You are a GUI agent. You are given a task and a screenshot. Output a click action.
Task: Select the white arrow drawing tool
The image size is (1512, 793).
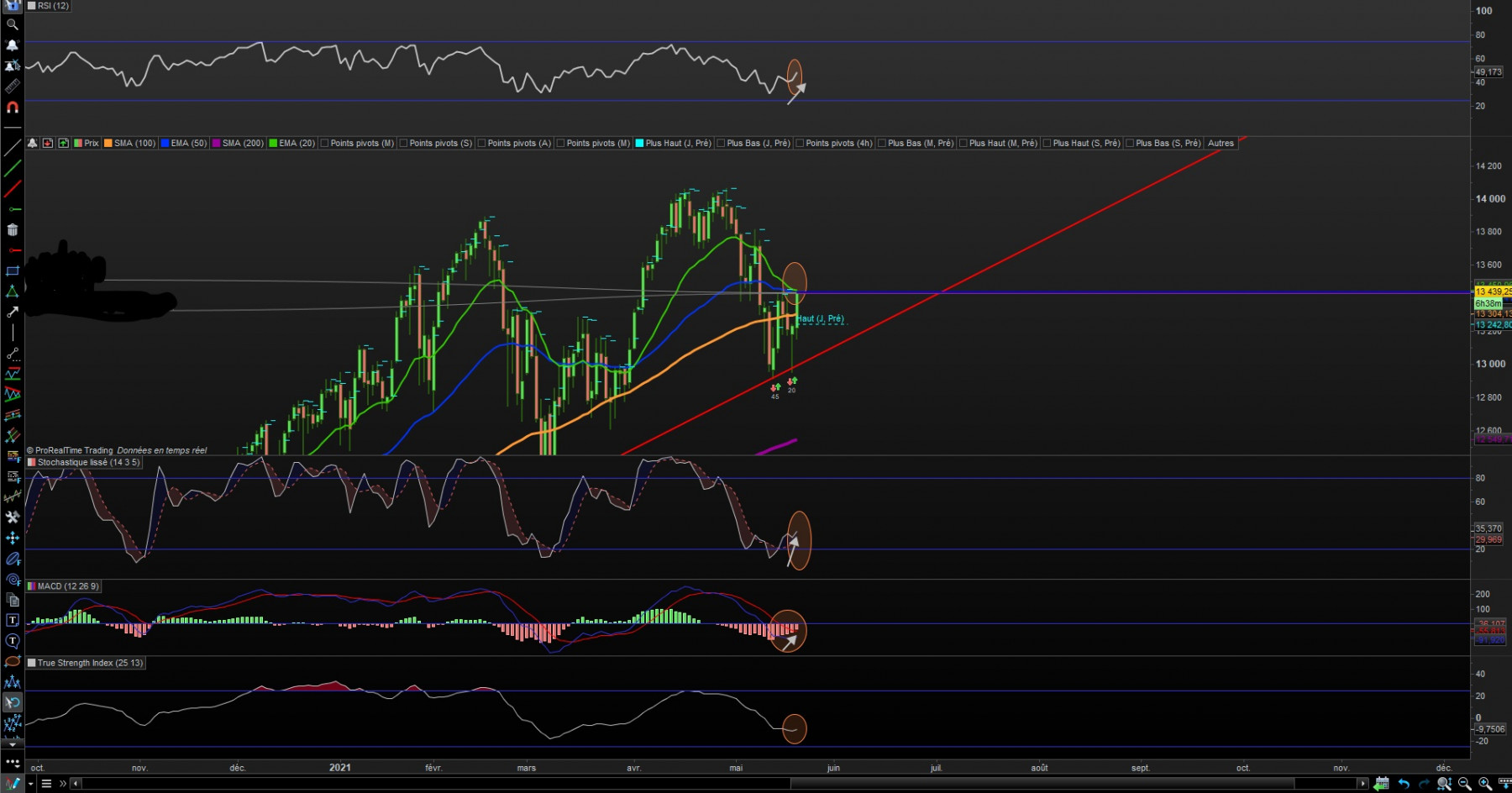tap(12, 312)
